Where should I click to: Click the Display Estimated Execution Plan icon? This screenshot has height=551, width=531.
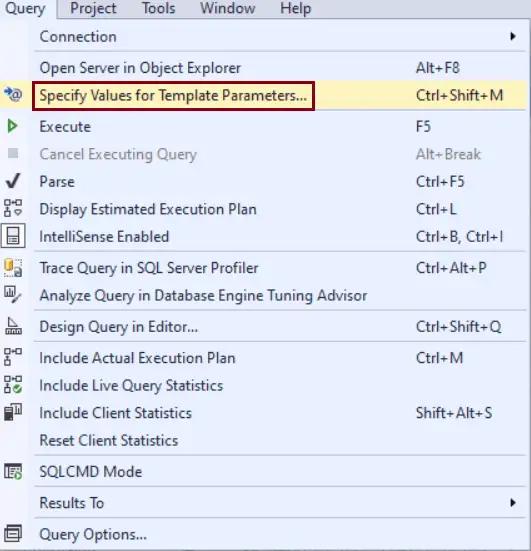tap(13, 208)
